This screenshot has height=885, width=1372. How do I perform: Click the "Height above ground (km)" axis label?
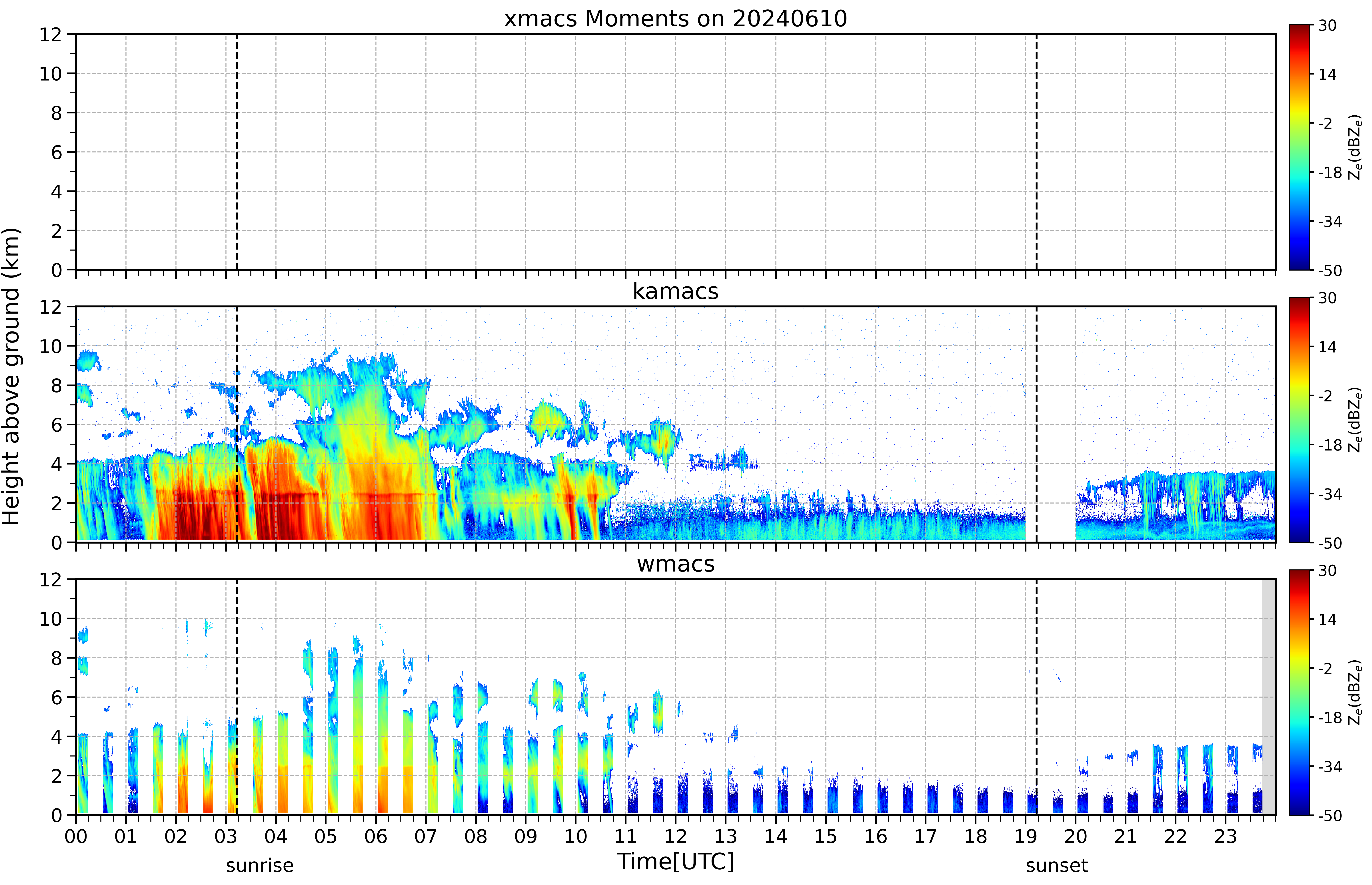pyautogui.click(x=11, y=376)
